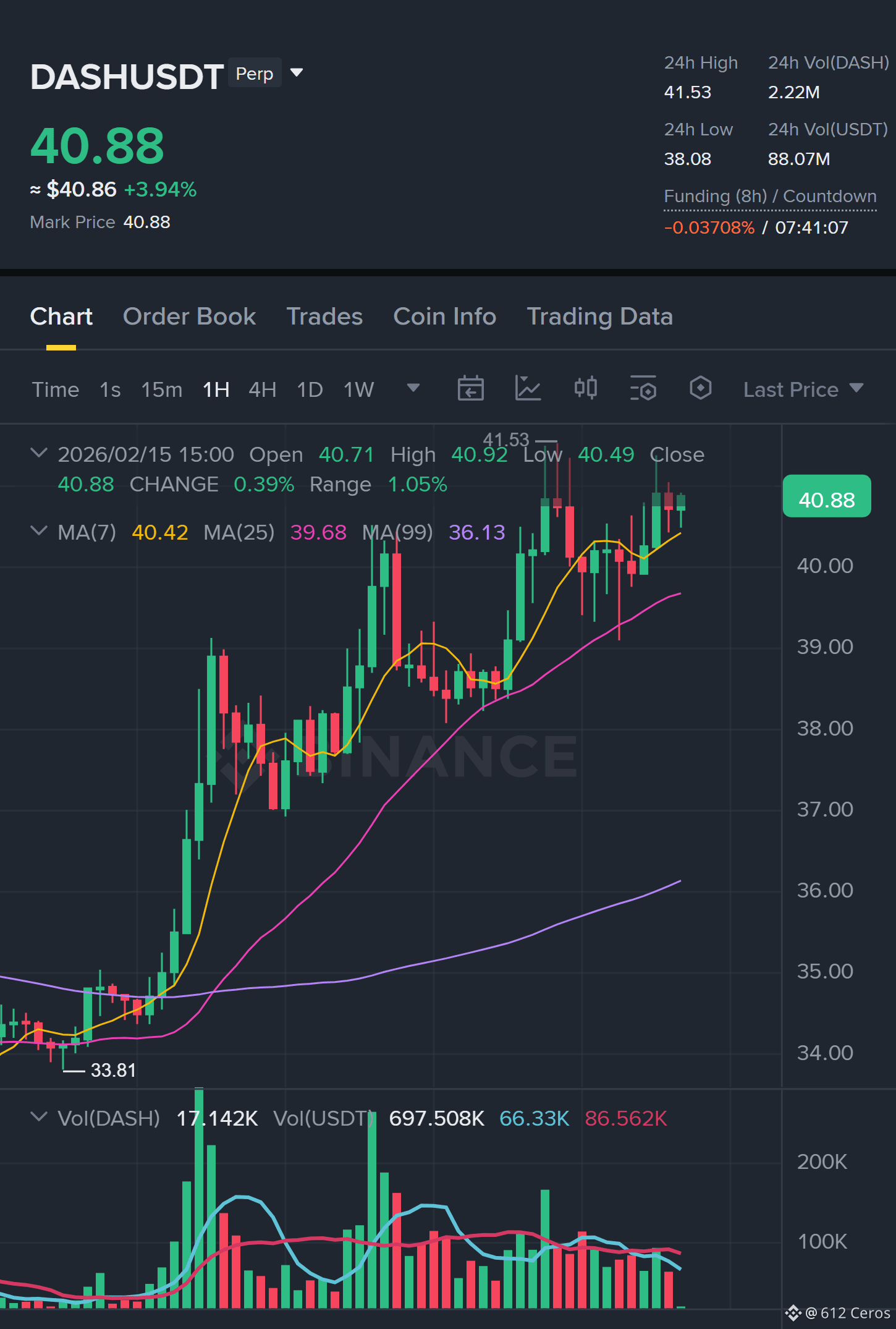Open the Last Price dropdown
Viewport: 896px width, 1329px height.
pyautogui.click(x=803, y=389)
